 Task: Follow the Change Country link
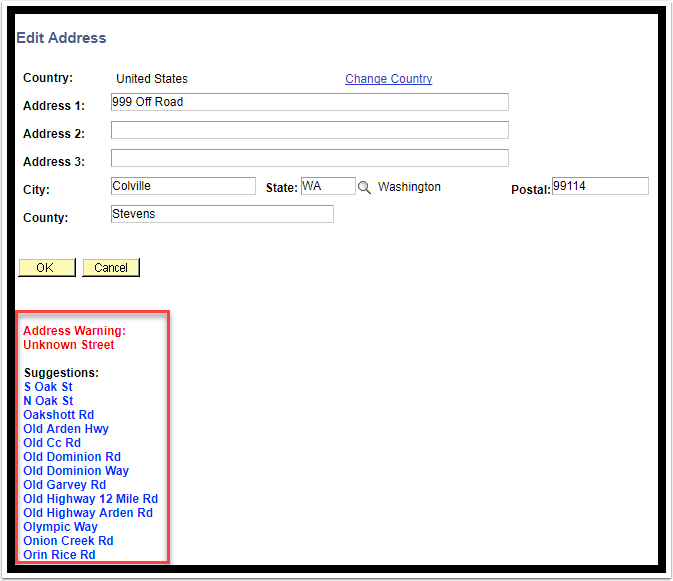(388, 79)
